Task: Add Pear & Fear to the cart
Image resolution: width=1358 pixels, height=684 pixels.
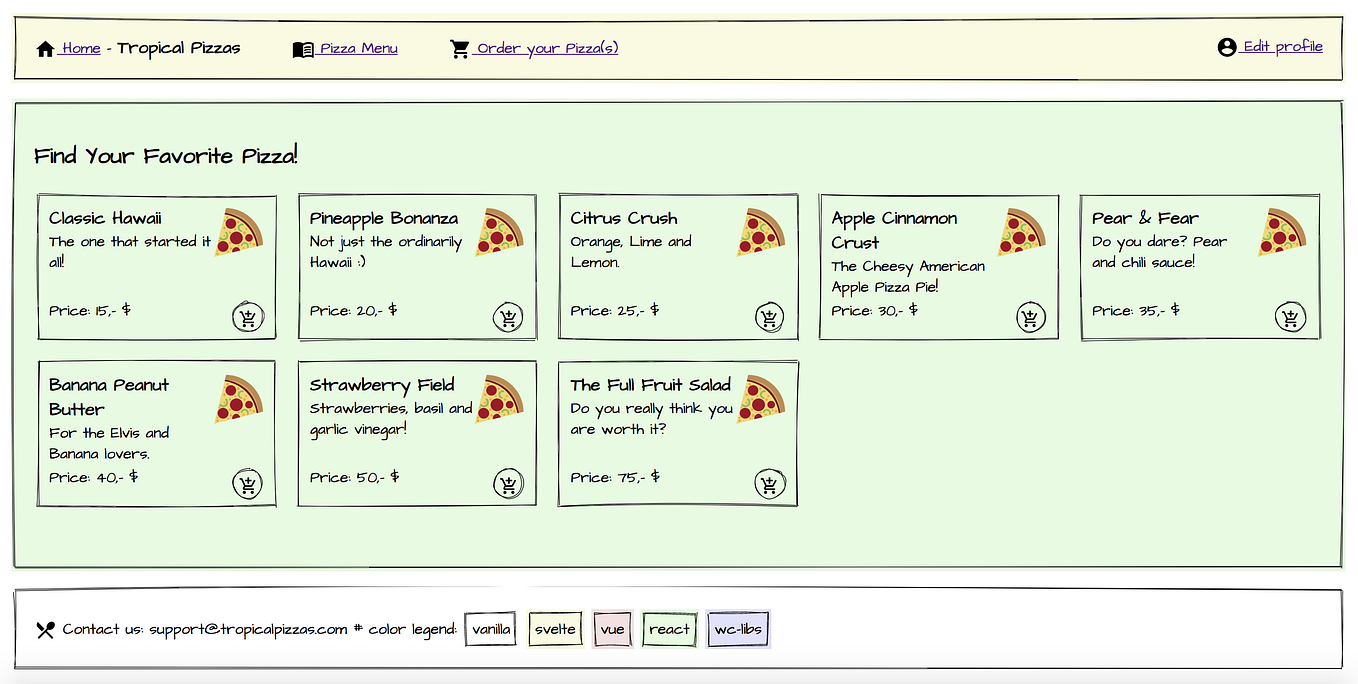Action: pos(1290,317)
